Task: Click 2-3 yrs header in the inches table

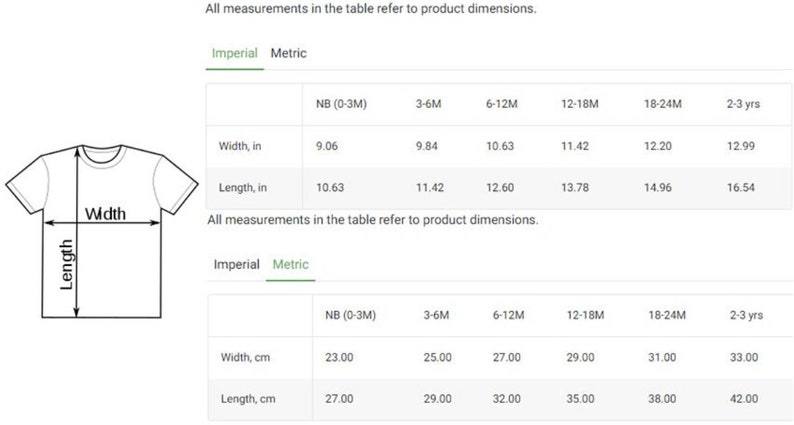Action: click(x=743, y=104)
